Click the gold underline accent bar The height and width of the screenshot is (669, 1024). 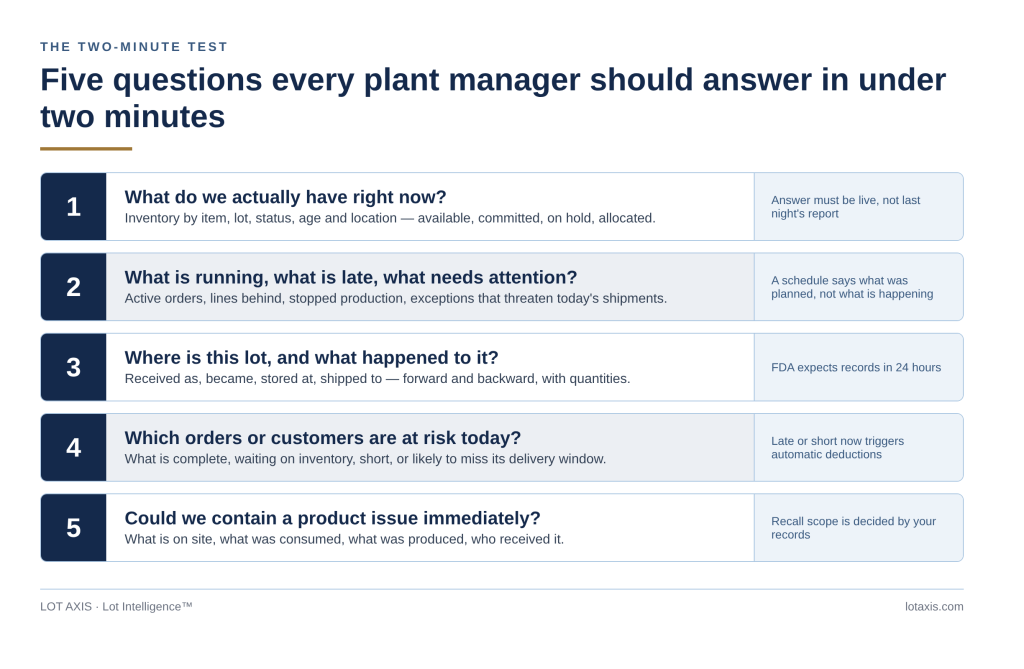86,149
